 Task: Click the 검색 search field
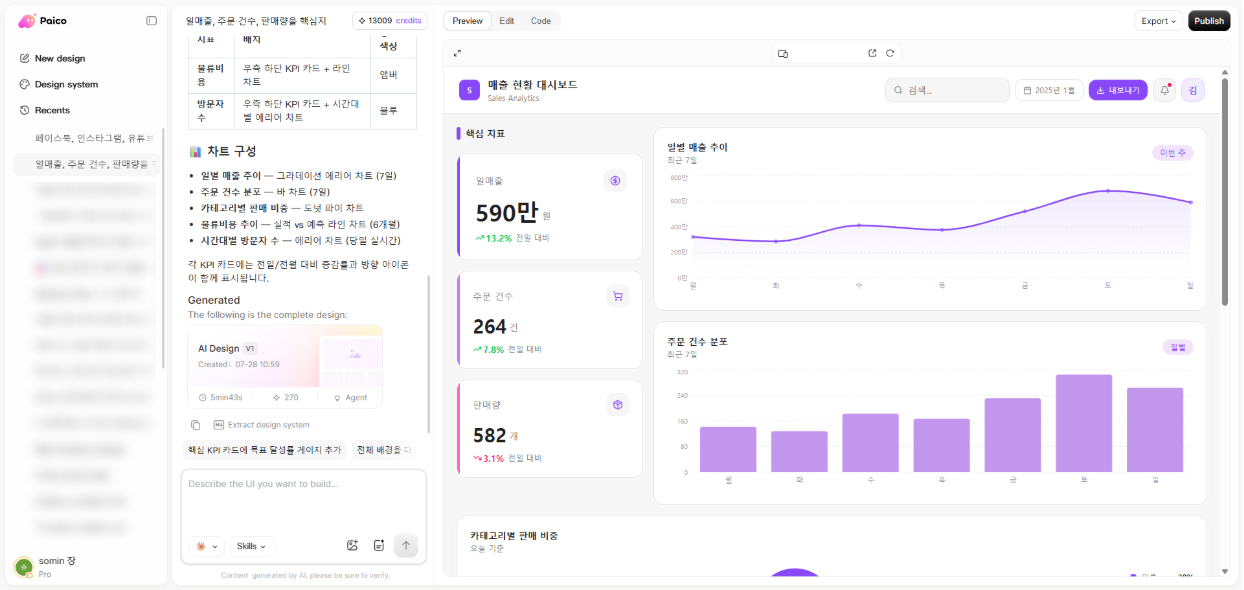pyautogui.click(x=947, y=90)
